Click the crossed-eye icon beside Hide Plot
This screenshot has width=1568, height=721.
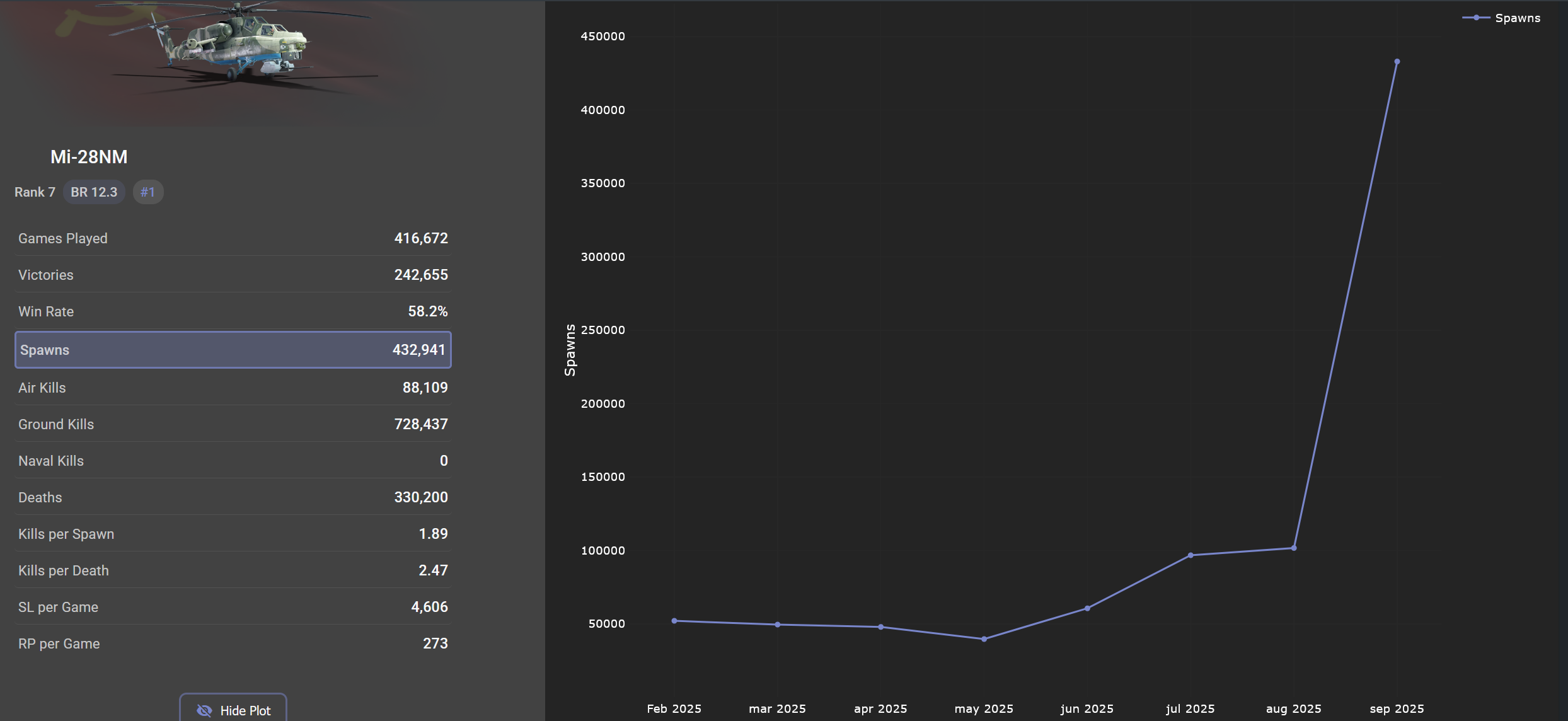click(x=204, y=710)
